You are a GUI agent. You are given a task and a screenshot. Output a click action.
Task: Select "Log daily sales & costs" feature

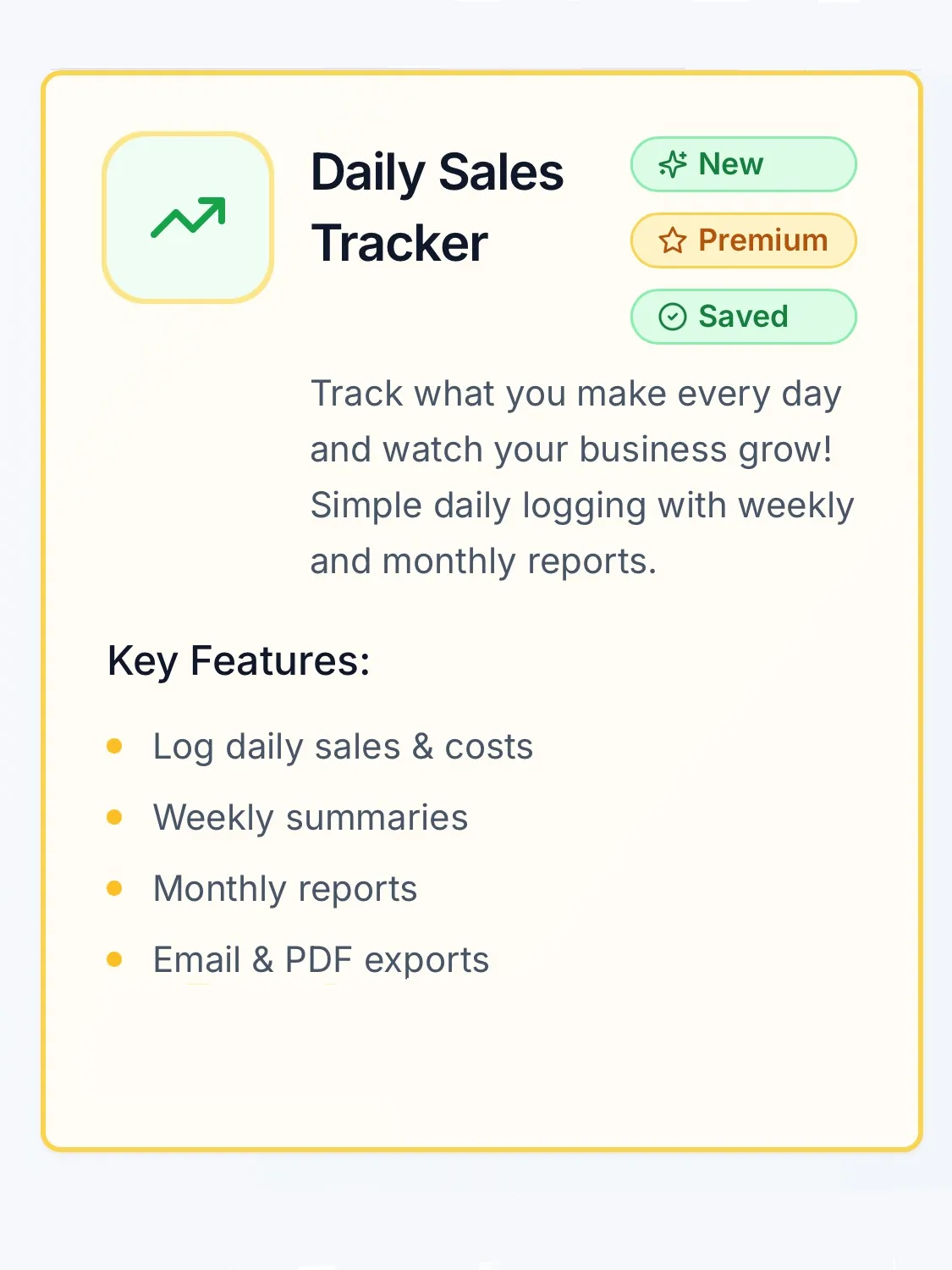pos(343,747)
